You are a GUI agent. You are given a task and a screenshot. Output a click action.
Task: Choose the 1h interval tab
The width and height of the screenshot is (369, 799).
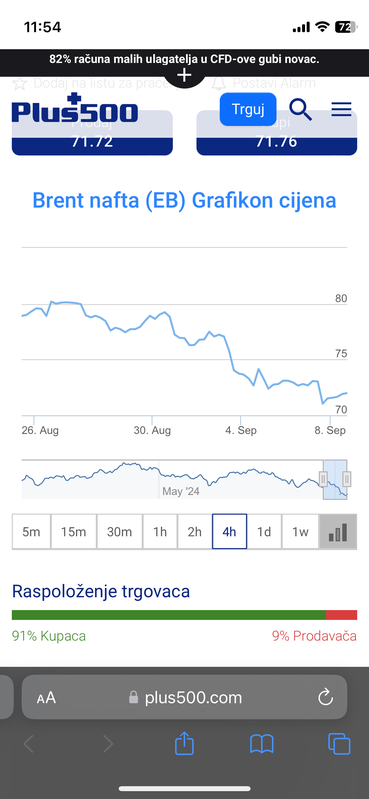pos(160,531)
